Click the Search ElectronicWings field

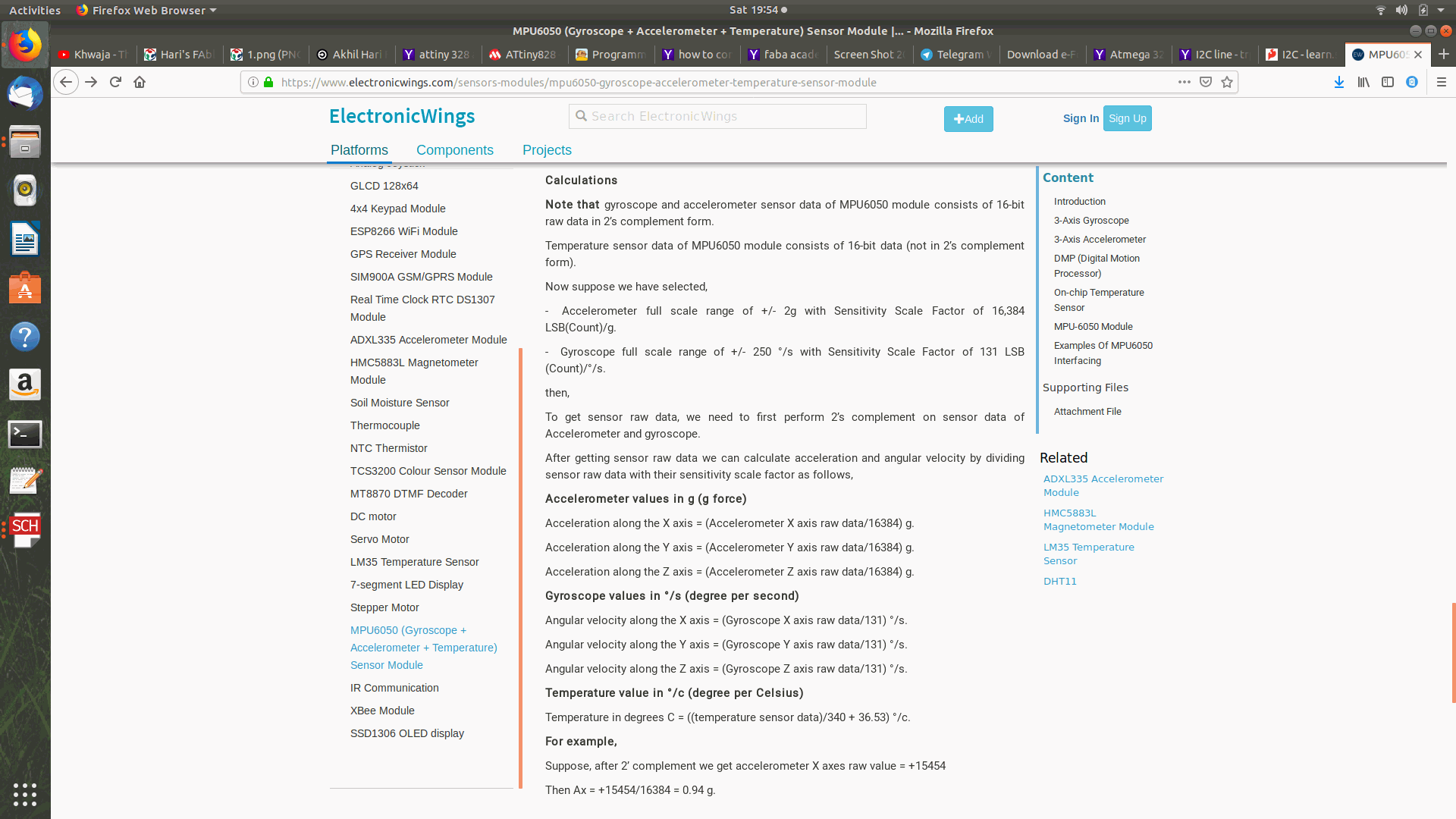click(x=717, y=116)
